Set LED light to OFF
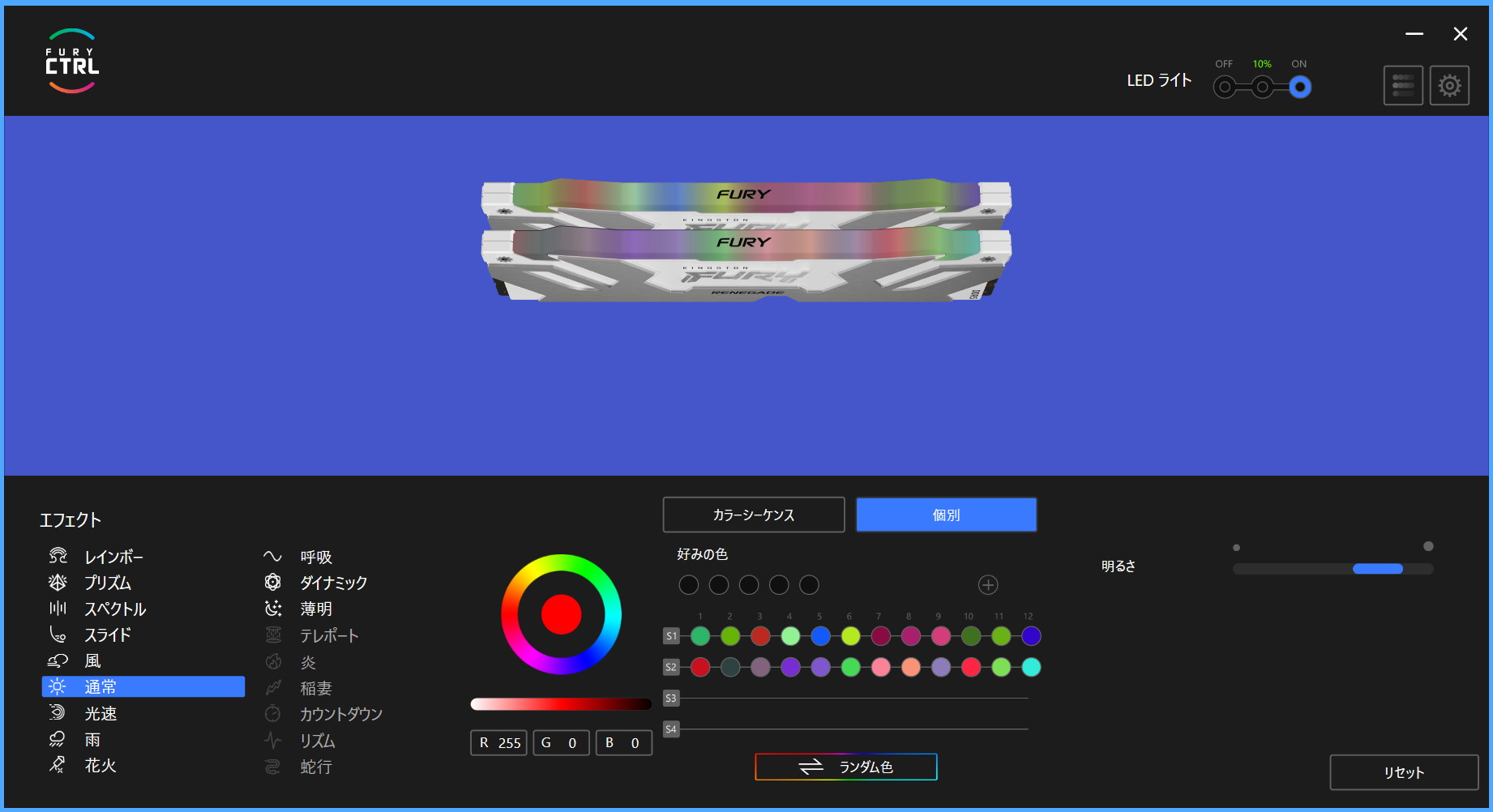 (1226, 87)
